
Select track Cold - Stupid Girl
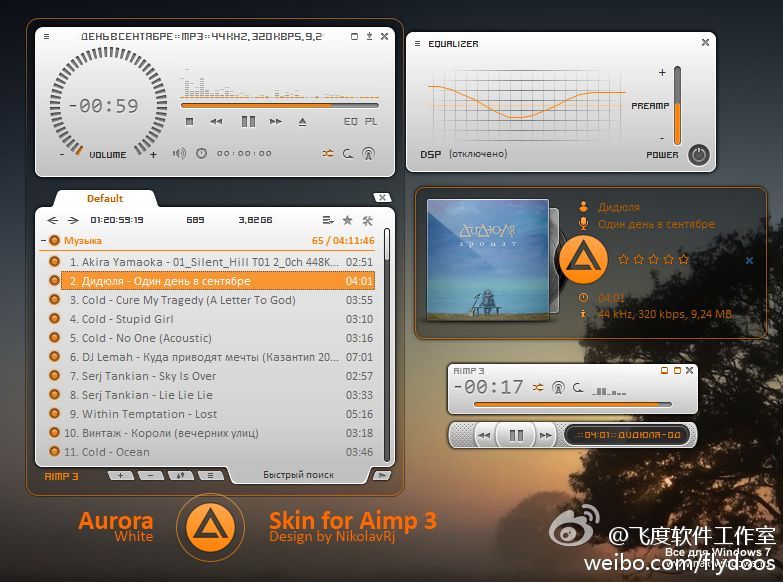coord(218,319)
